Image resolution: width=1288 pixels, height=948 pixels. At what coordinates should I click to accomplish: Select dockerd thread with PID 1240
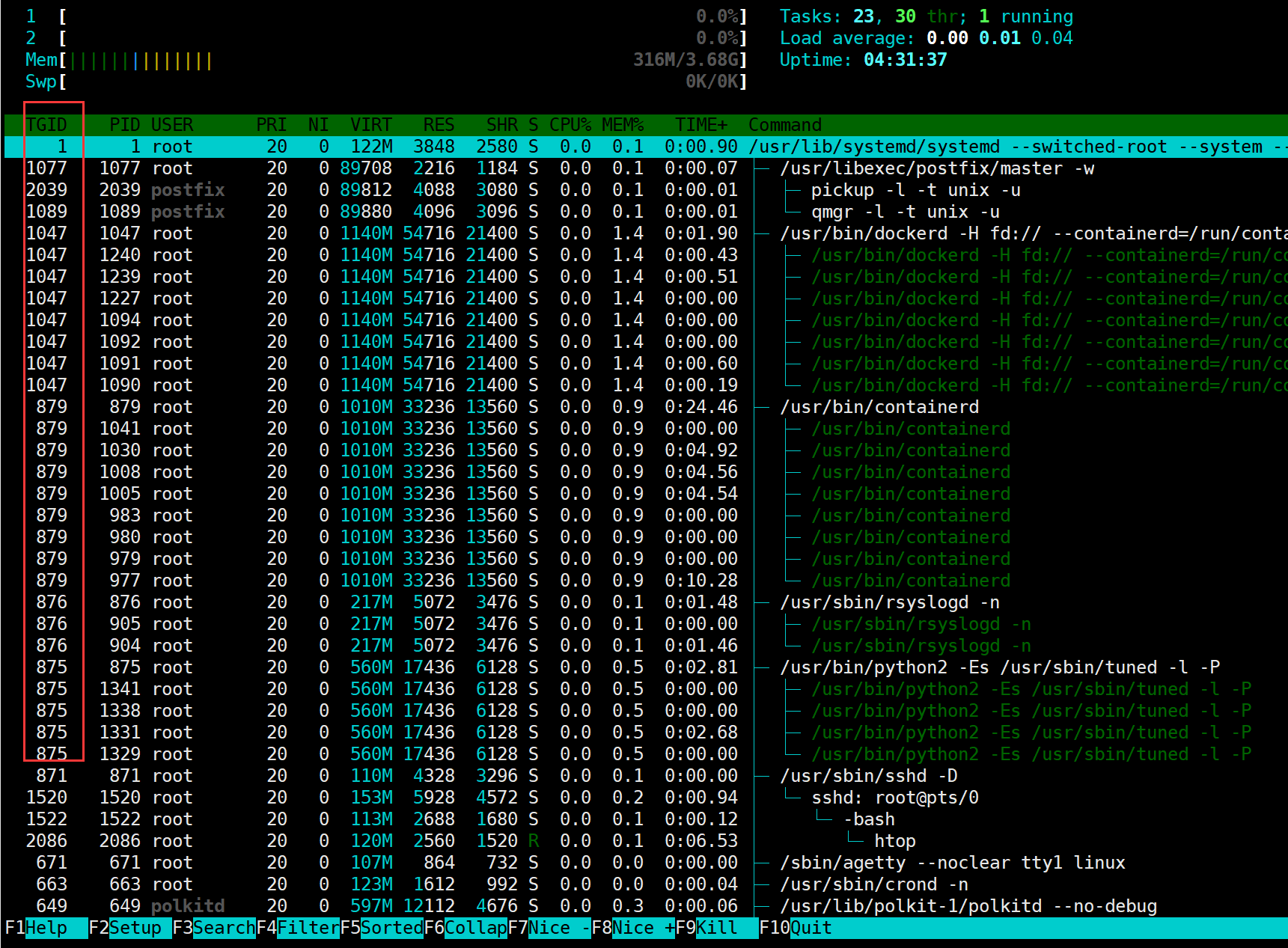[x=646, y=255]
